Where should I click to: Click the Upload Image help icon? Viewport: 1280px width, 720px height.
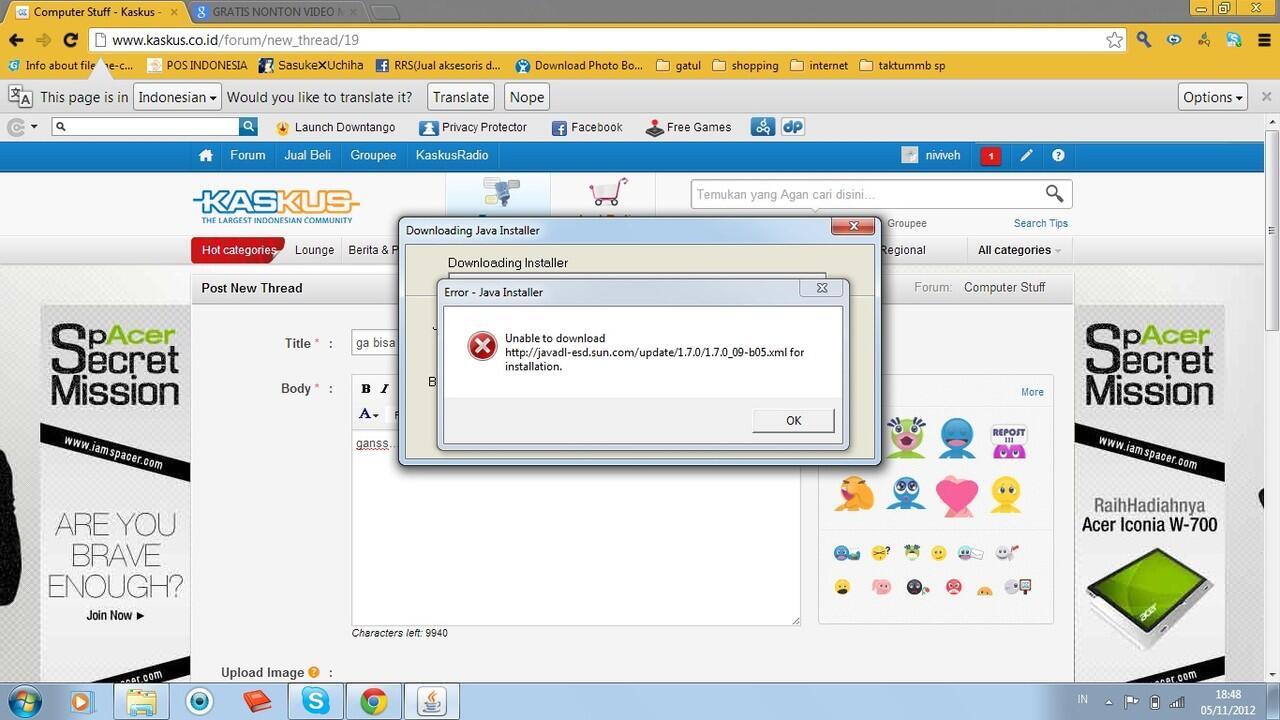(x=314, y=673)
